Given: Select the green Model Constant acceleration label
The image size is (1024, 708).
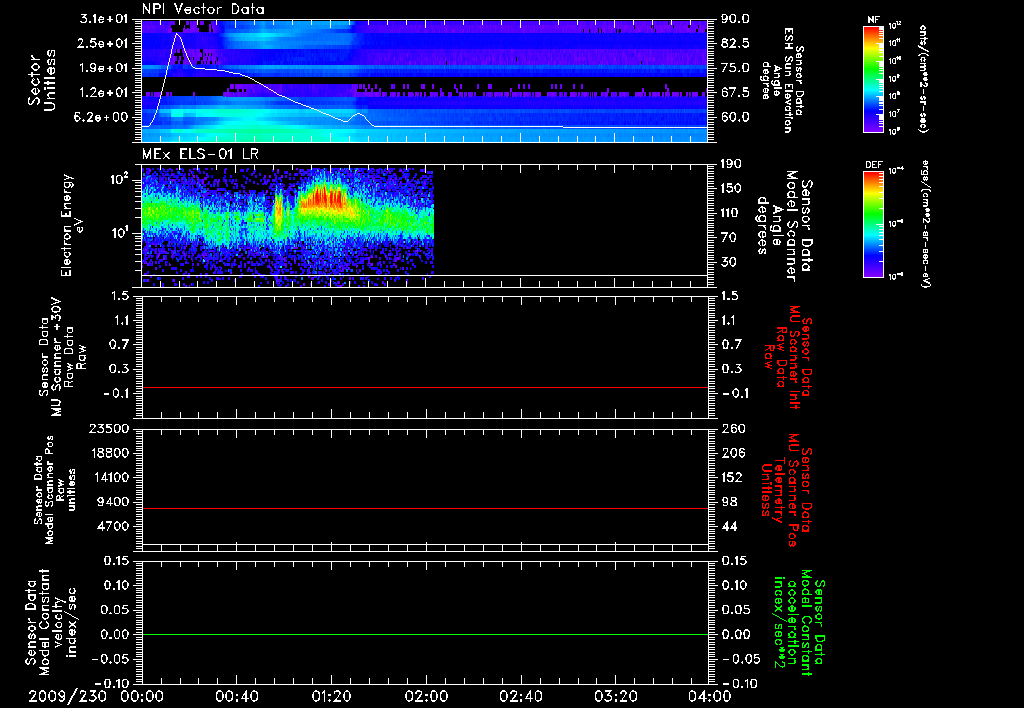Looking at the screenshot, I should (x=799, y=623).
